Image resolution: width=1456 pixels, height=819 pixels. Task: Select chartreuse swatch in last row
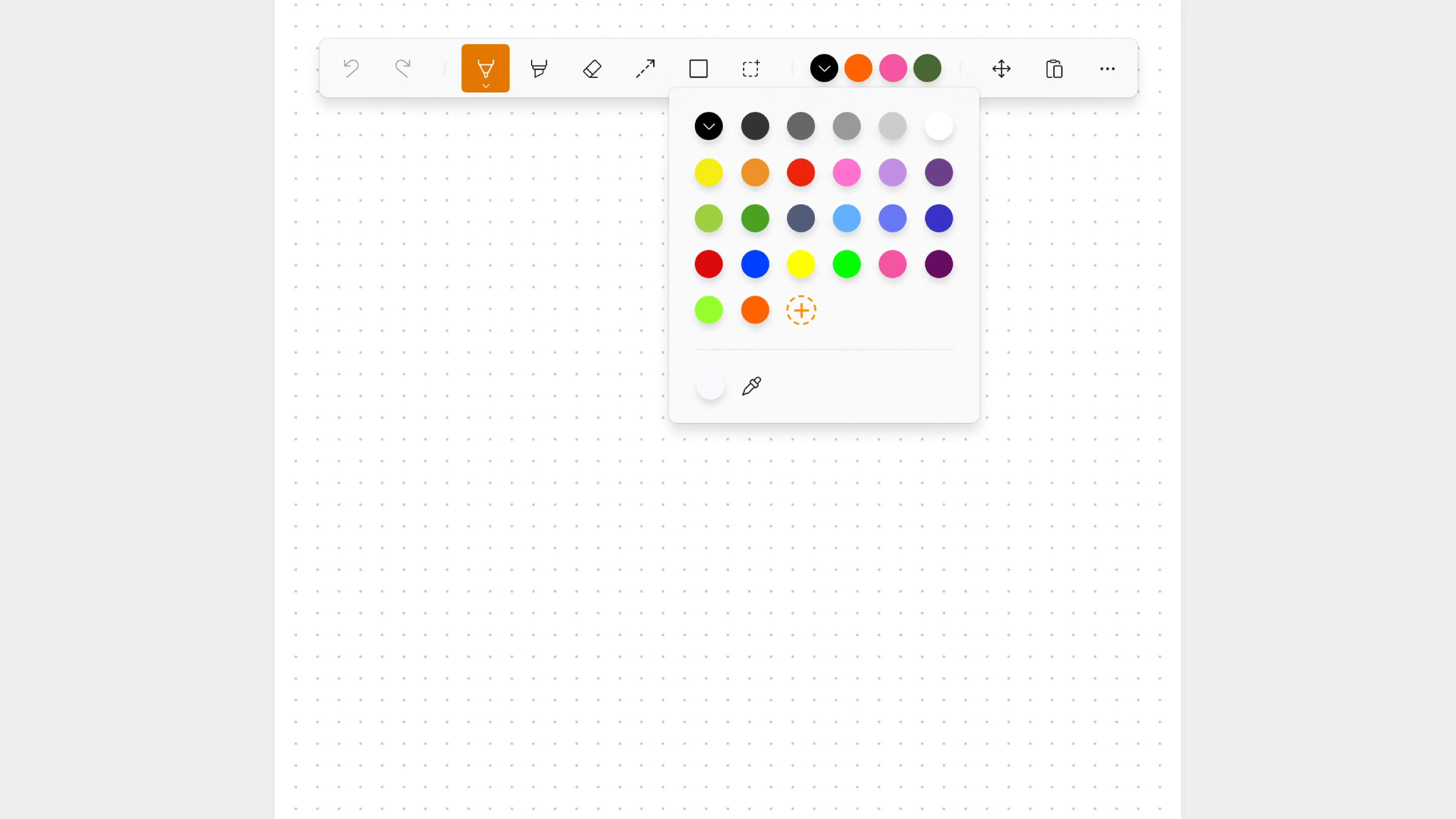pos(709,310)
